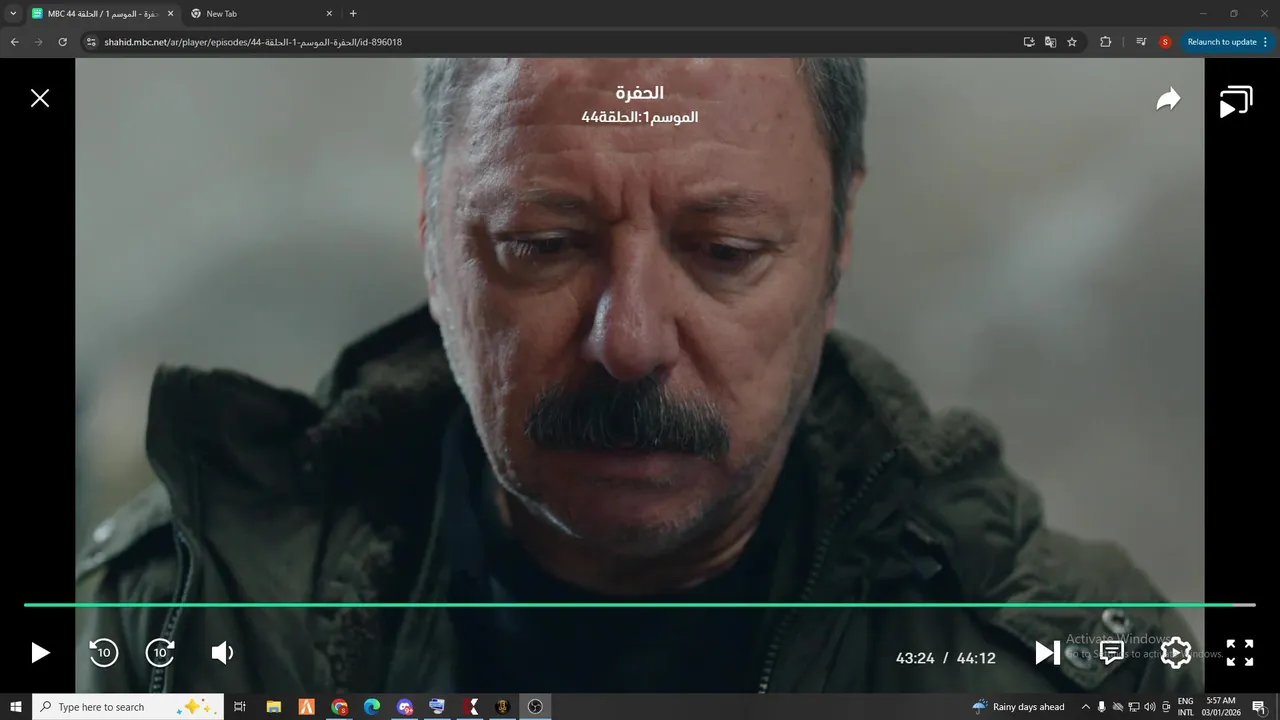1280x720 pixels.
Task: Open the Windows Start menu
Action: tap(16, 707)
